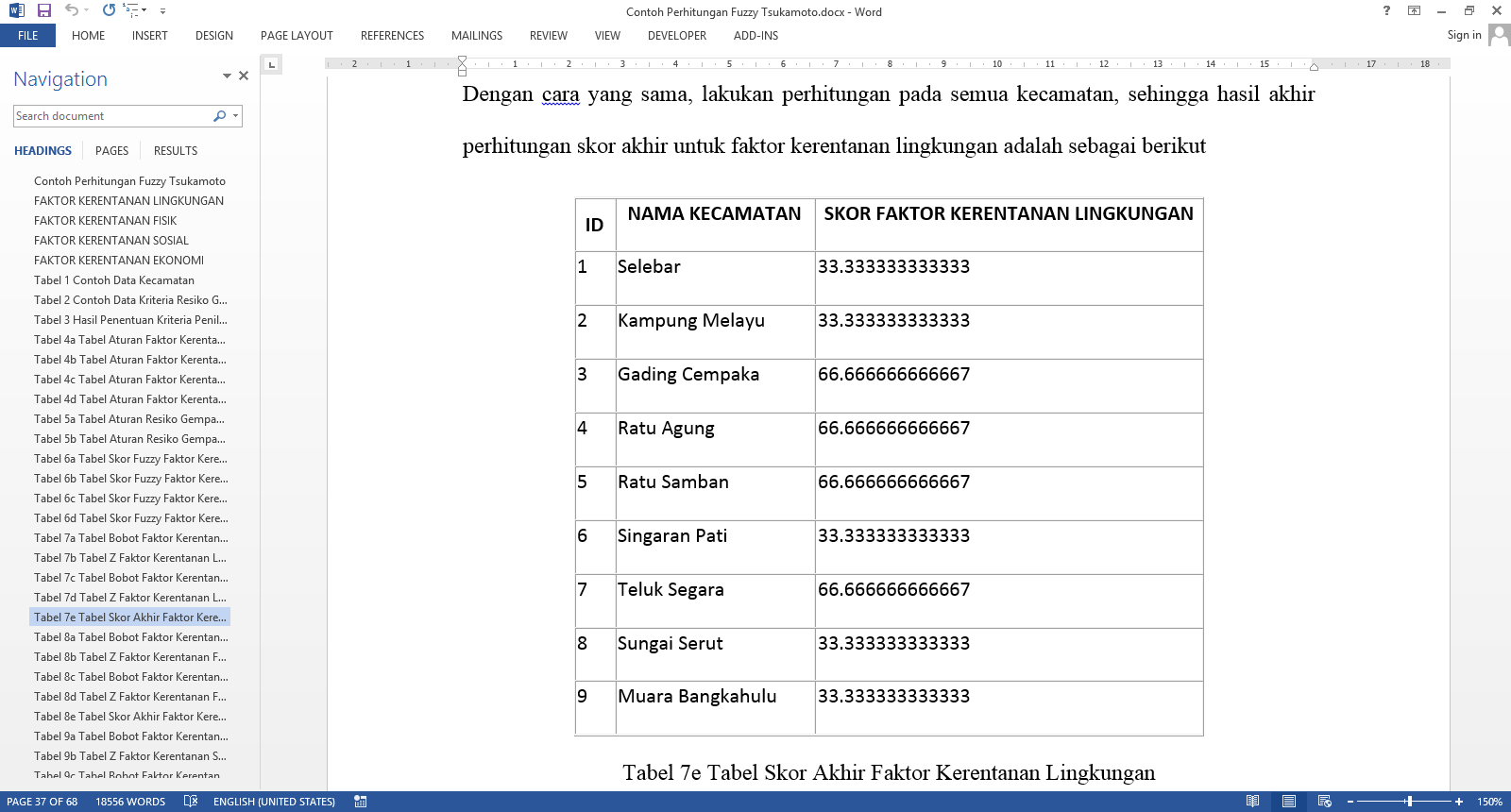Switch to Web Layout view

point(1325,802)
